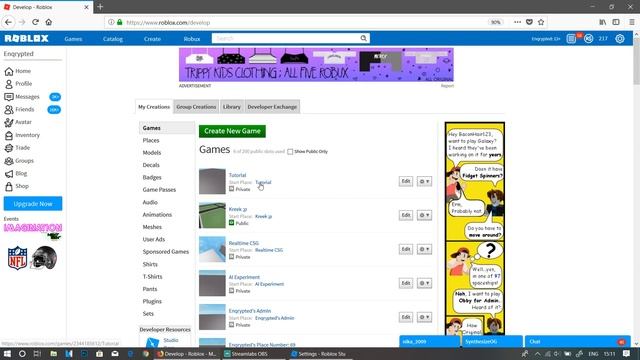Screen dimensions: 640x360
Task: Toggle Private status icon for Engrypted's Admin
Action: pyautogui.click(x=231, y=324)
